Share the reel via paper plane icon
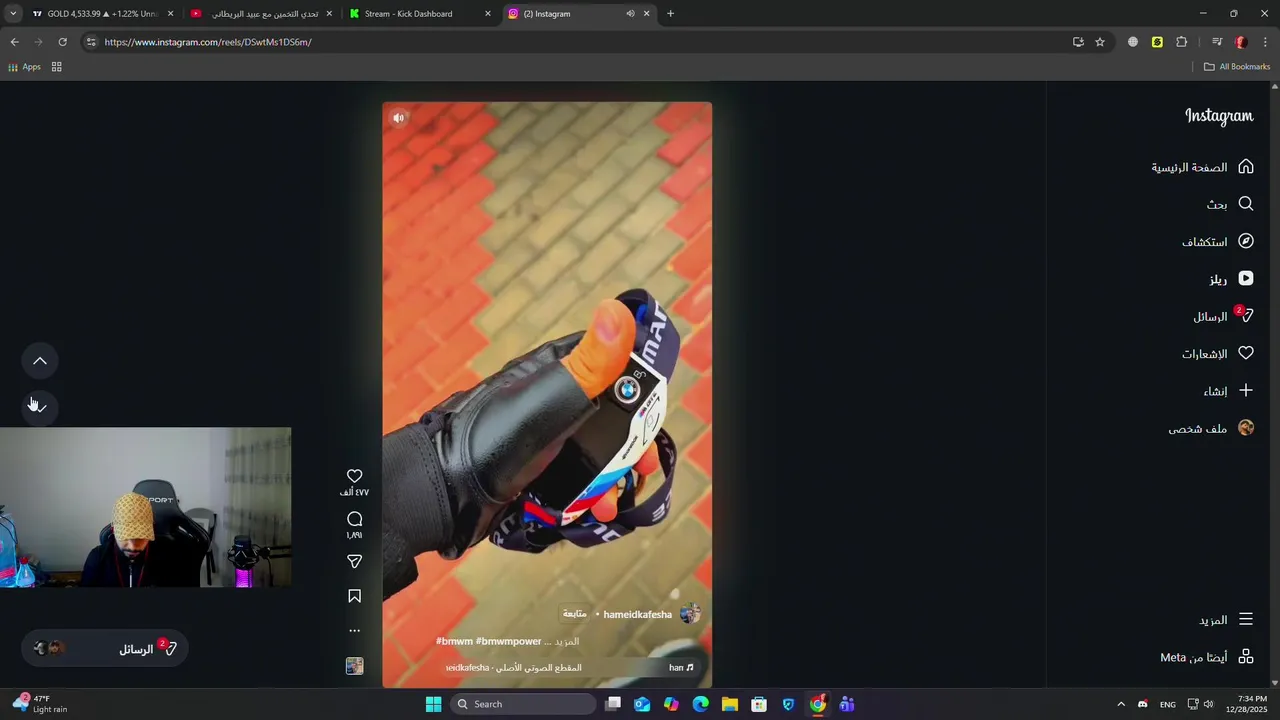 [354, 562]
